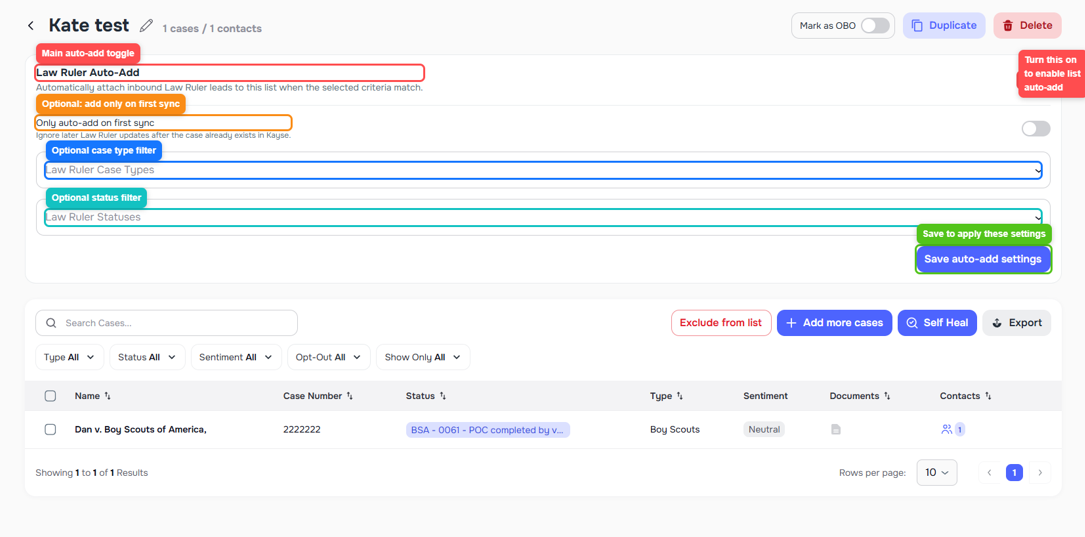Expand the Show Only All filter

point(423,357)
